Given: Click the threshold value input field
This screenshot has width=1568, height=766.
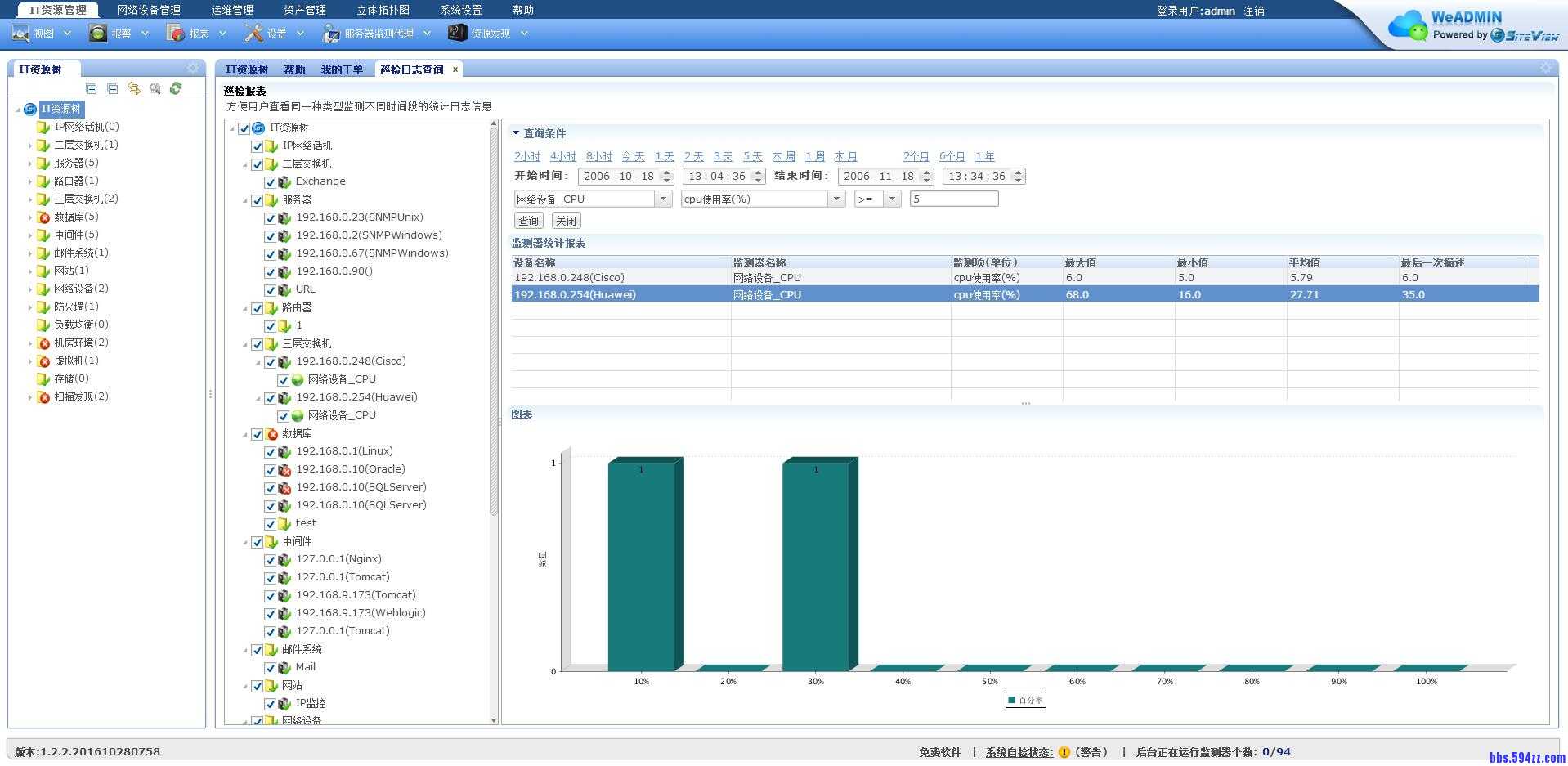Looking at the screenshot, I should (x=953, y=199).
